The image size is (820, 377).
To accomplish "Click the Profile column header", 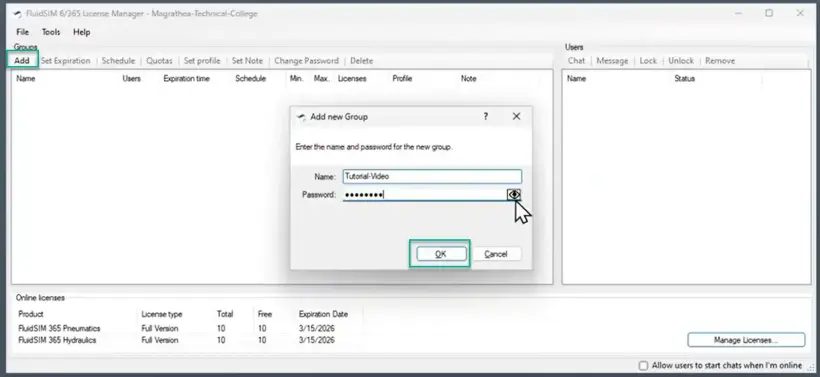I will (402, 78).
